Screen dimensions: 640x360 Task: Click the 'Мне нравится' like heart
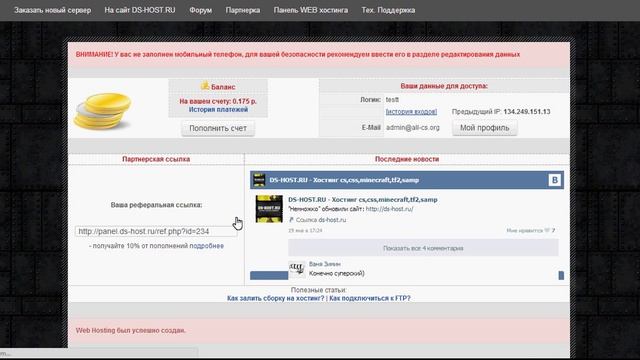(x=547, y=231)
